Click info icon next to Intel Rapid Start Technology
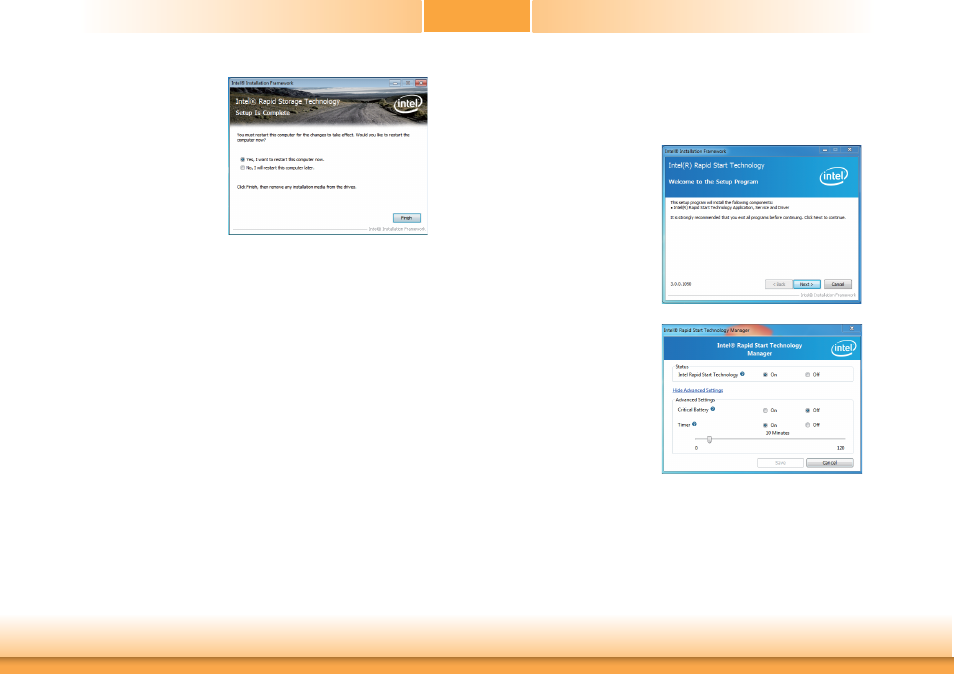The image size is (954, 674). pos(742,374)
